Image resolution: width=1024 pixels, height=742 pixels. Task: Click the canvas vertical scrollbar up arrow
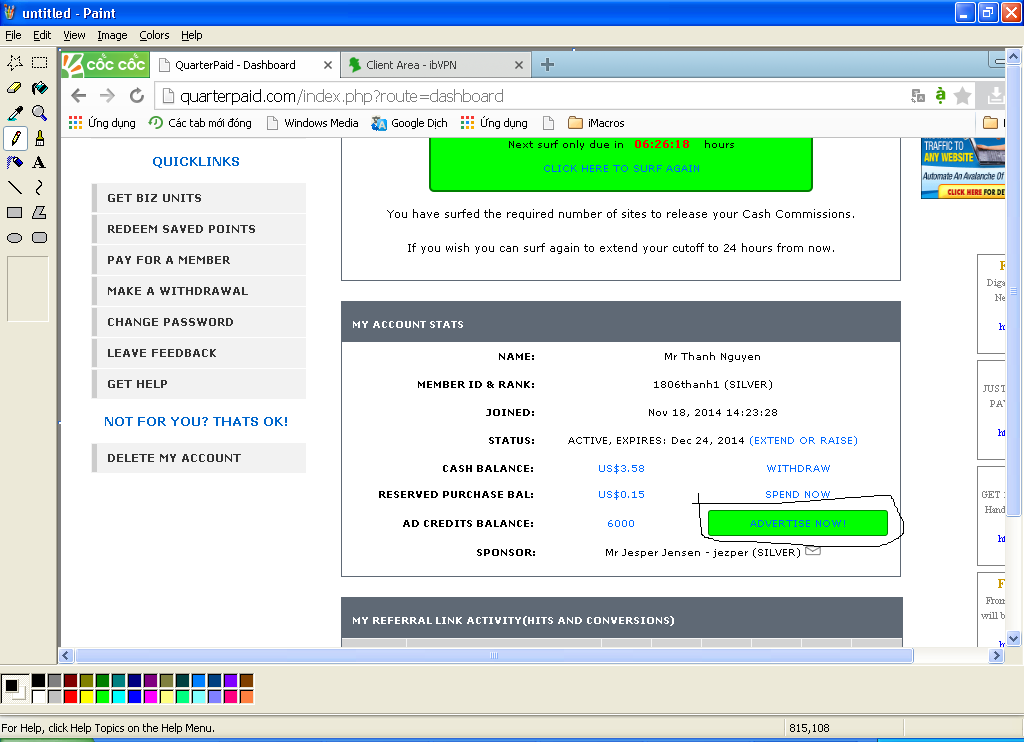pos(1014,56)
